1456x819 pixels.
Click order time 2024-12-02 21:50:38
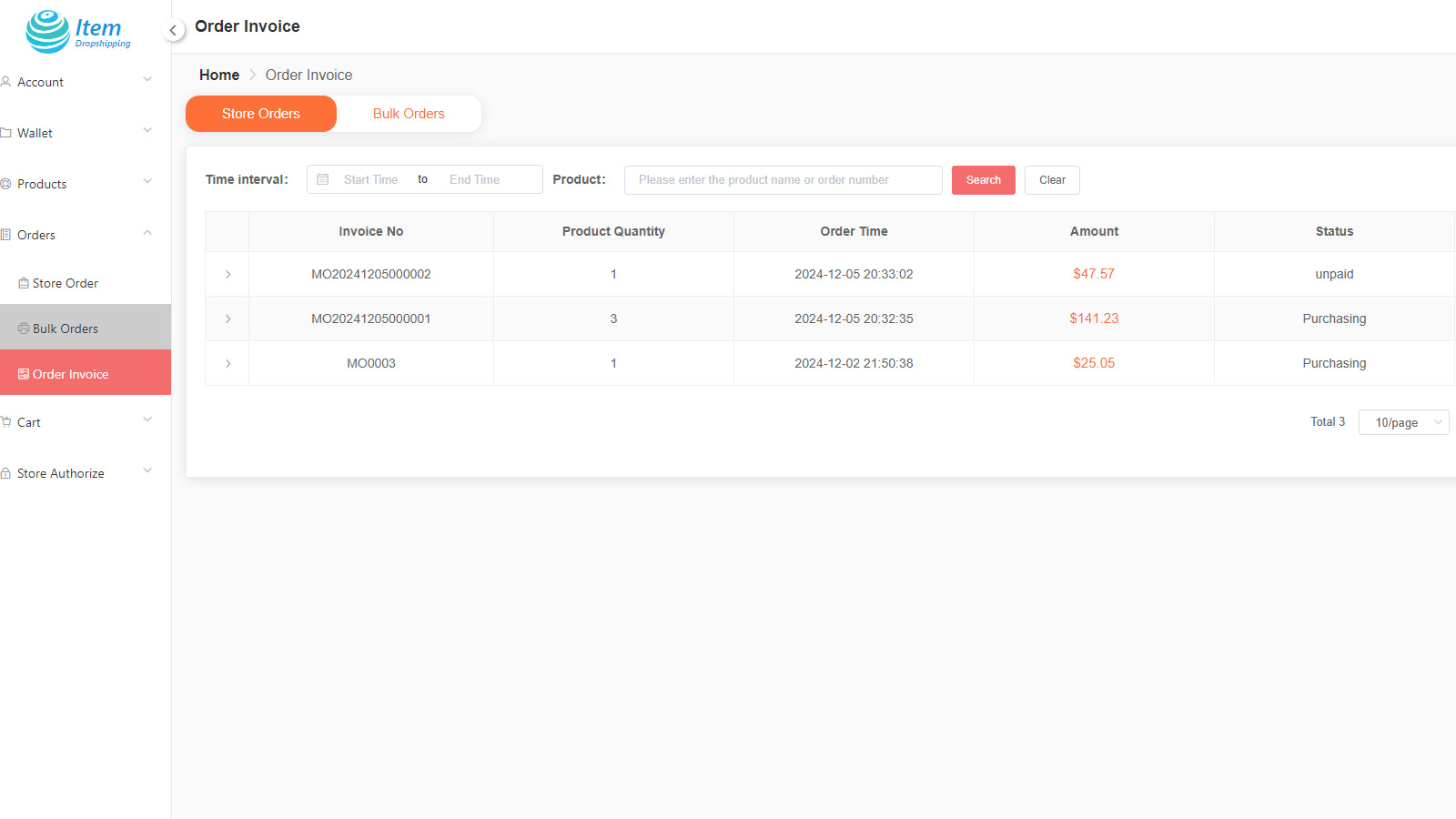tap(854, 363)
